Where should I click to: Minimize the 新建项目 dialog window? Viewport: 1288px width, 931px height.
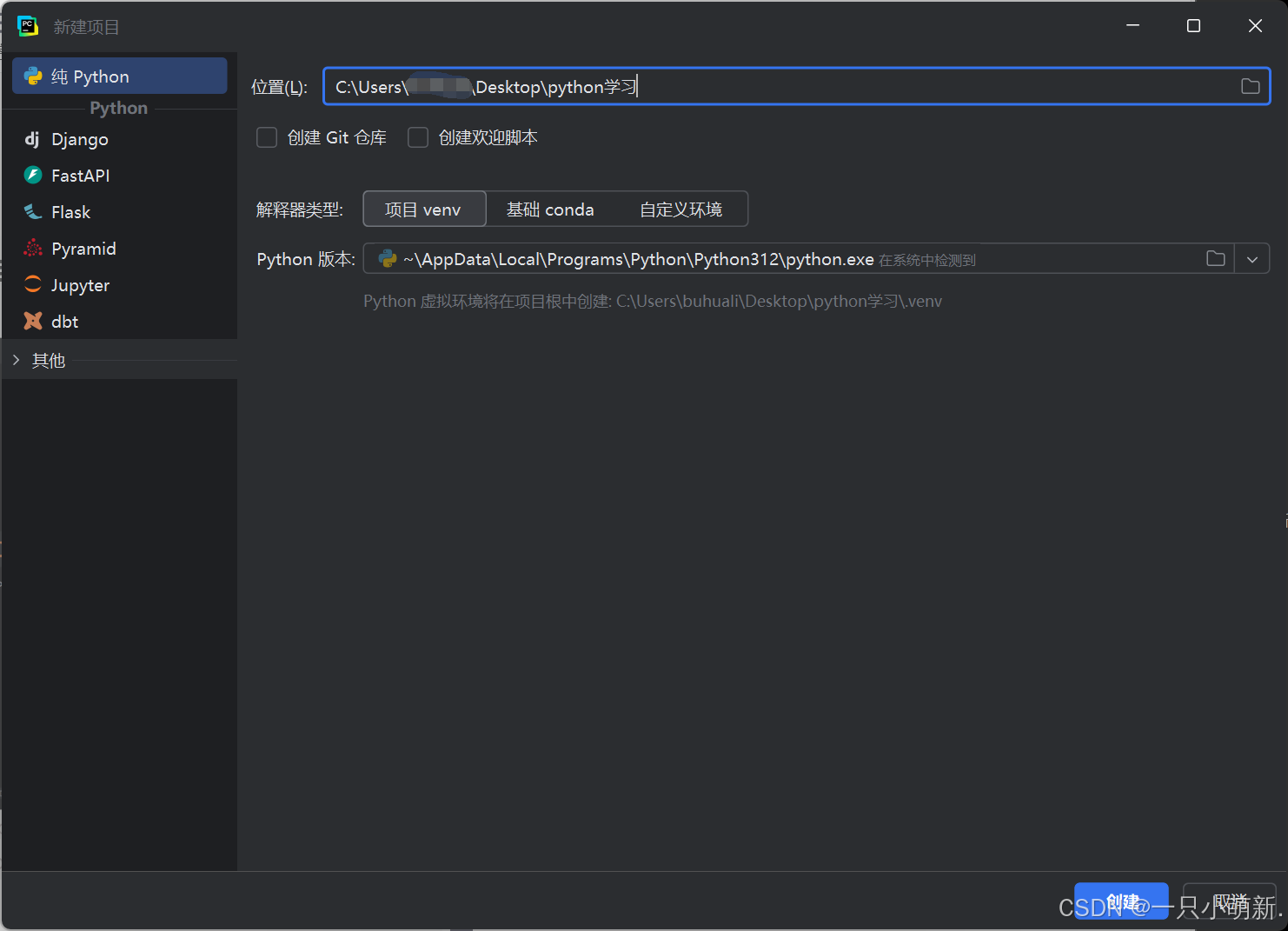(x=1132, y=26)
